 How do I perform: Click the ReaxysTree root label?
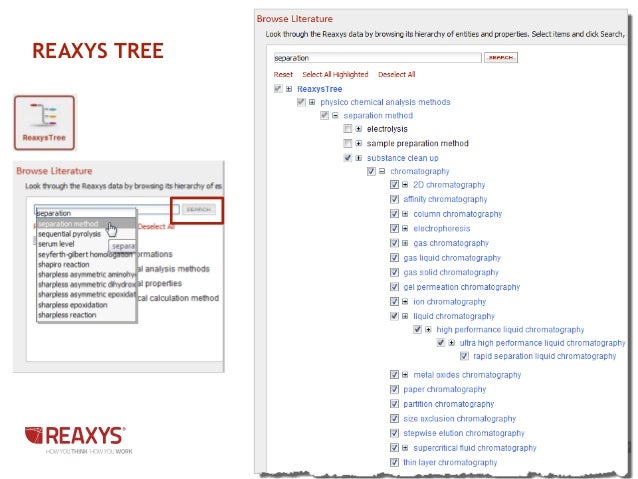tap(319, 89)
